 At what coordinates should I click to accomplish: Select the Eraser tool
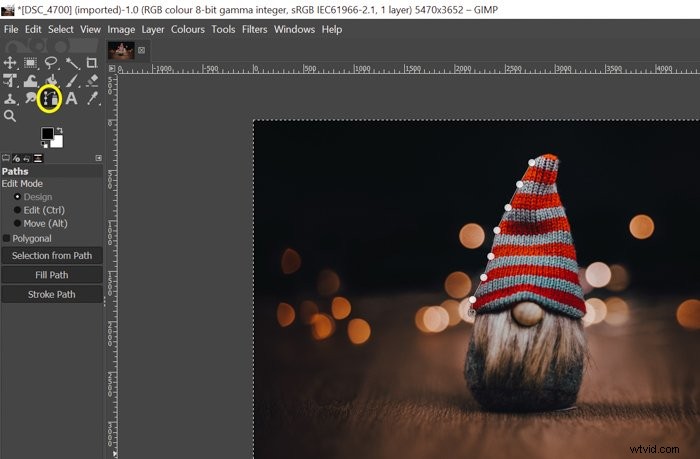pos(92,80)
